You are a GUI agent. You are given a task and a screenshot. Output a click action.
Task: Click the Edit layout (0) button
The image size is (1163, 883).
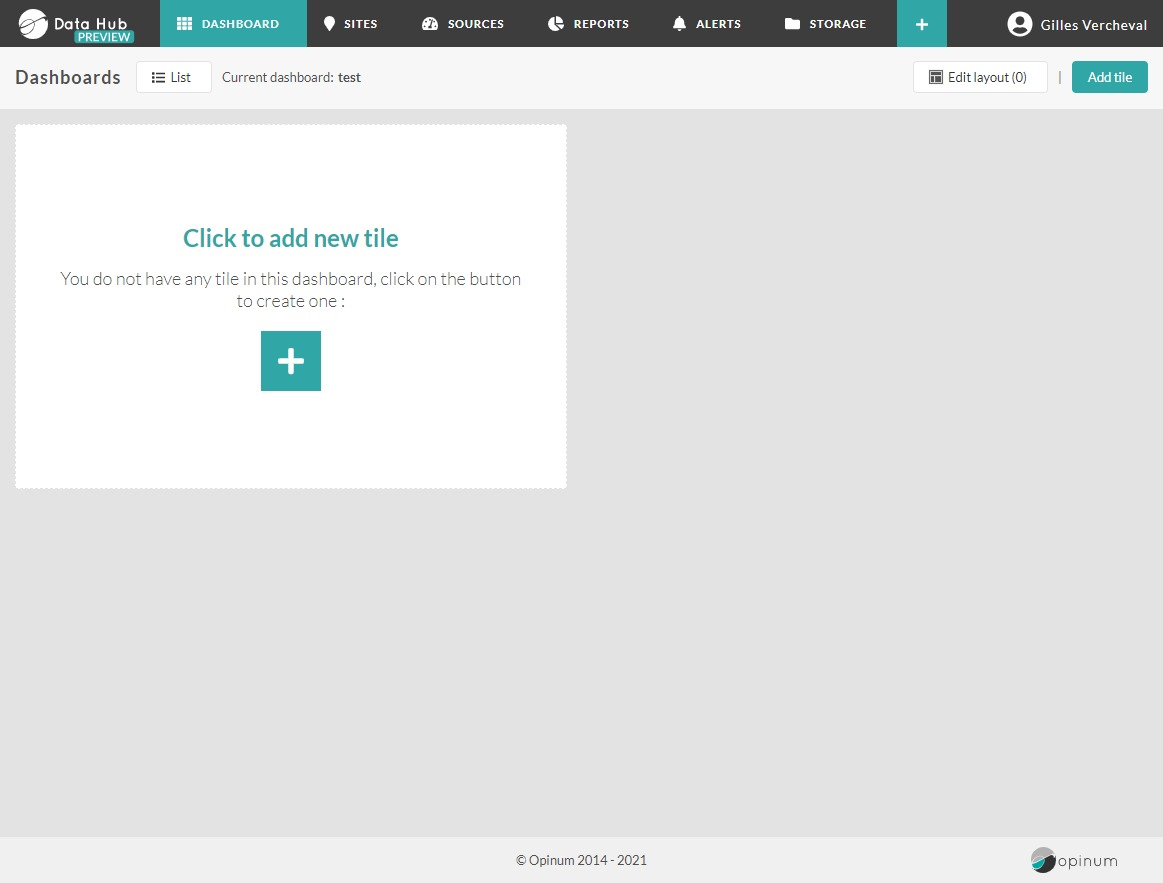pyautogui.click(x=979, y=77)
